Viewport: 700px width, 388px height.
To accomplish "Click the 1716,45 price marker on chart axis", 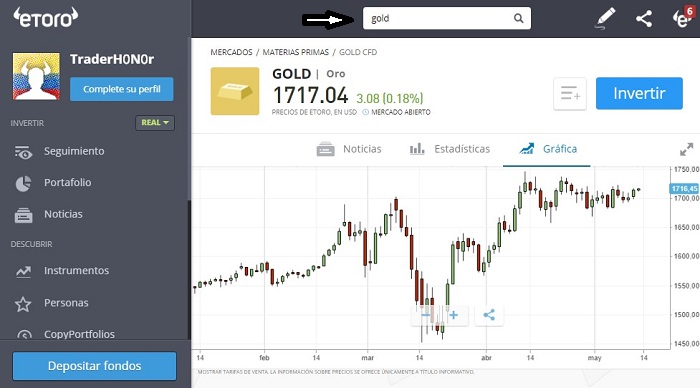I will 684,189.
